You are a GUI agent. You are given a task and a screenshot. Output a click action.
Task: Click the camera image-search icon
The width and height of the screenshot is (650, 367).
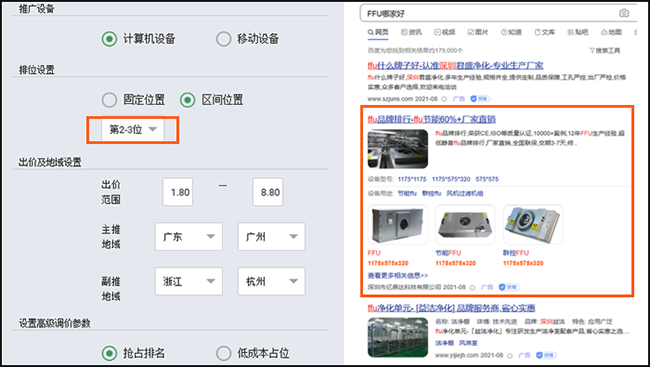coord(623,13)
